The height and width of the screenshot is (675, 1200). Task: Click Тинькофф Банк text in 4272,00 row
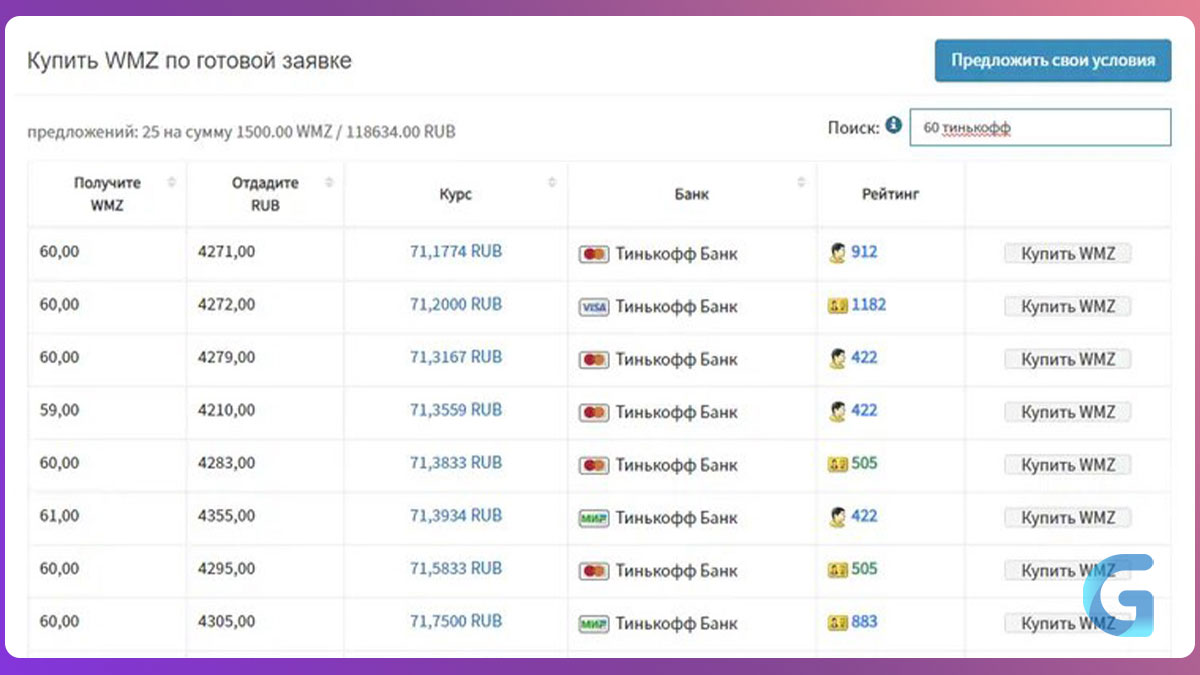pos(677,306)
